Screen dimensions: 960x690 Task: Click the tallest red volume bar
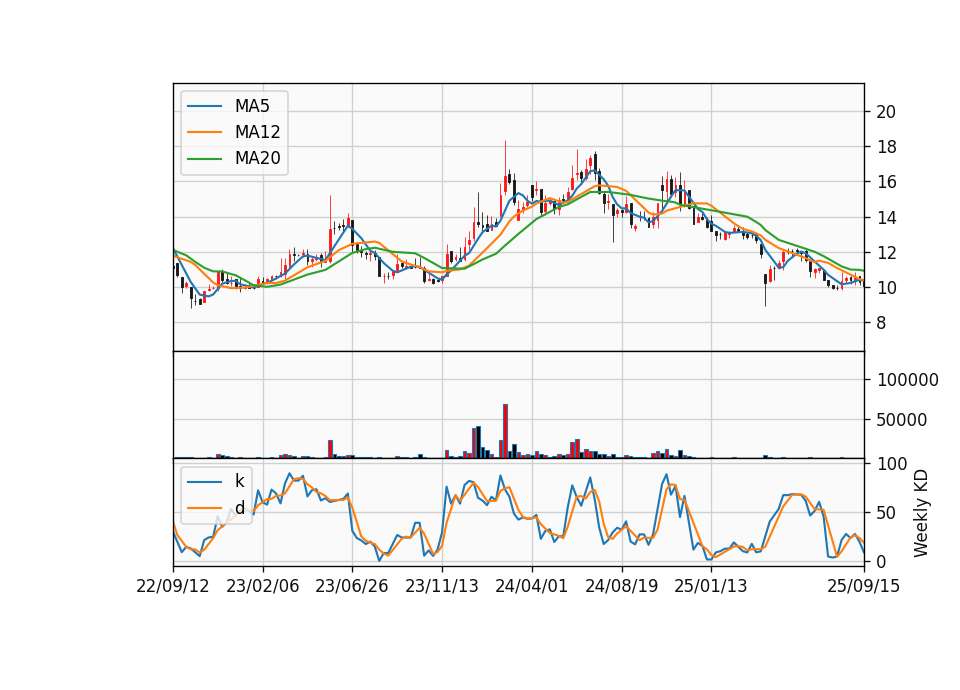(x=506, y=431)
